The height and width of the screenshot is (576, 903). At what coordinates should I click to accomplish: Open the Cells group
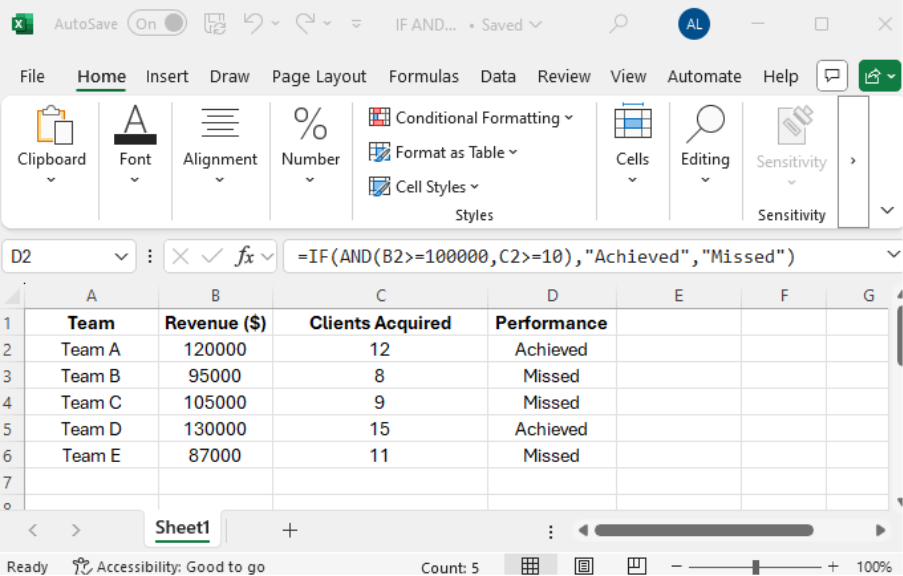tap(632, 145)
